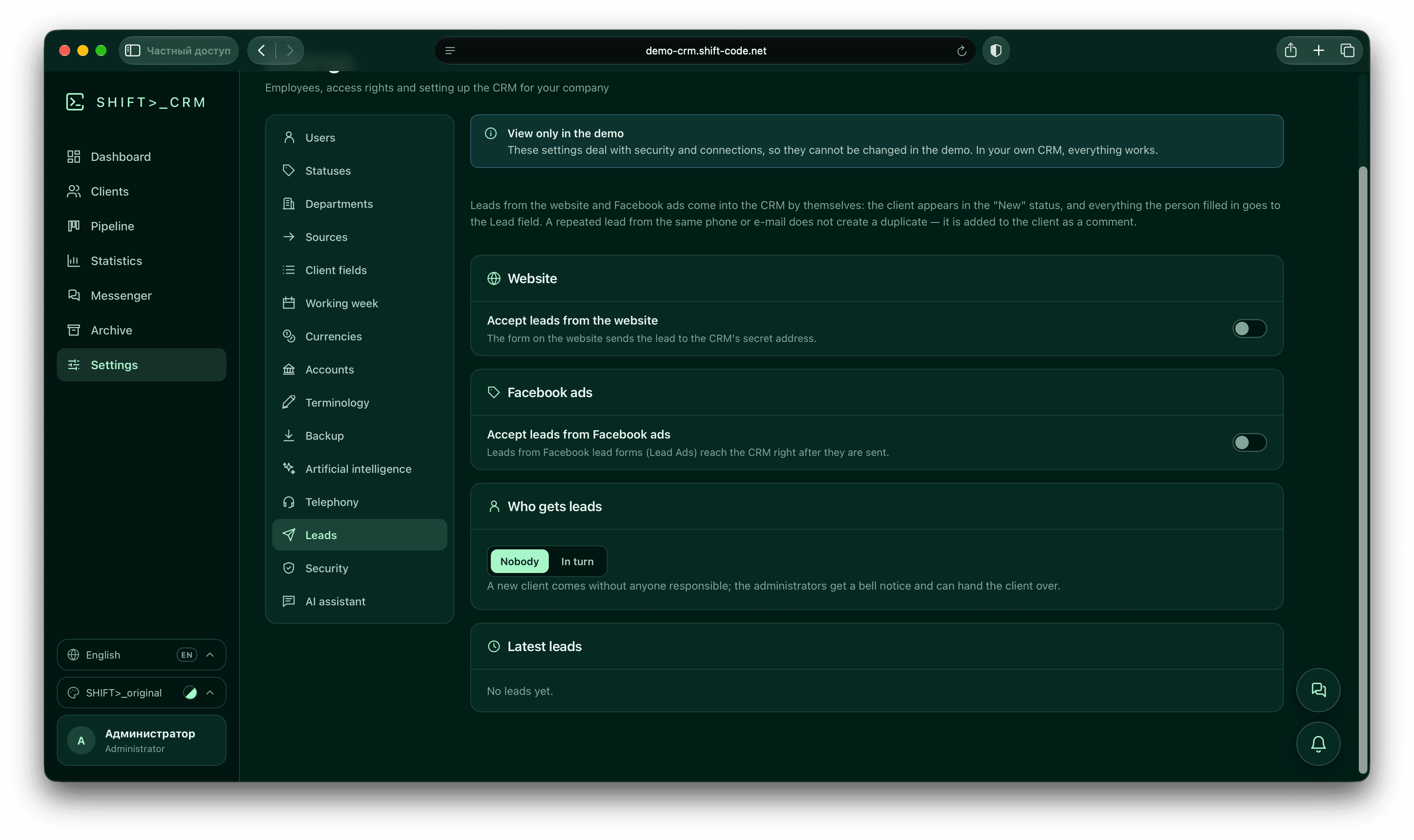This screenshot has width=1414, height=840.
Task: Open the AI assistant settings tab
Action: pyautogui.click(x=359, y=601)
